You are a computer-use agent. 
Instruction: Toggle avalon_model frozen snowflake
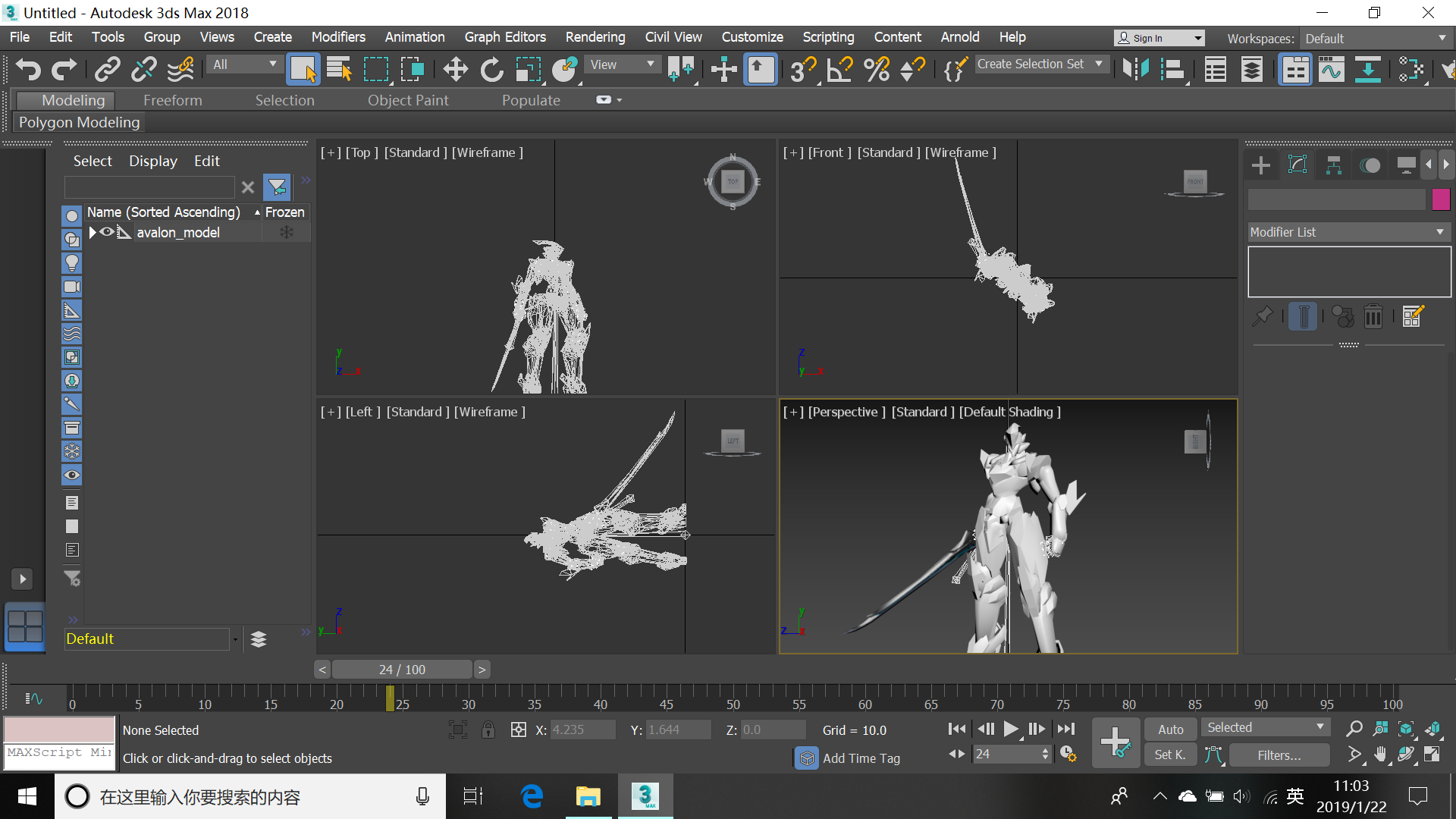(287, 232)
